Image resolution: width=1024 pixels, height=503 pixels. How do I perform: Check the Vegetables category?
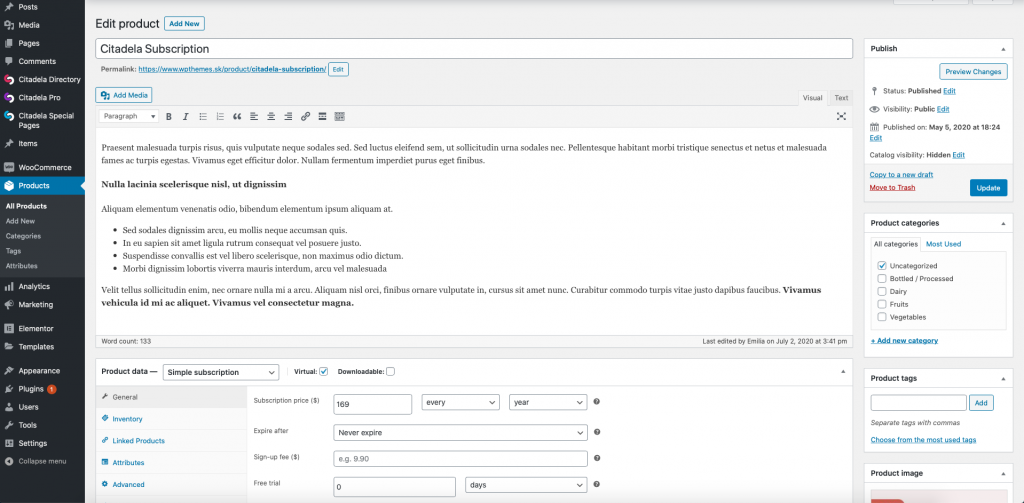(882, 317)
